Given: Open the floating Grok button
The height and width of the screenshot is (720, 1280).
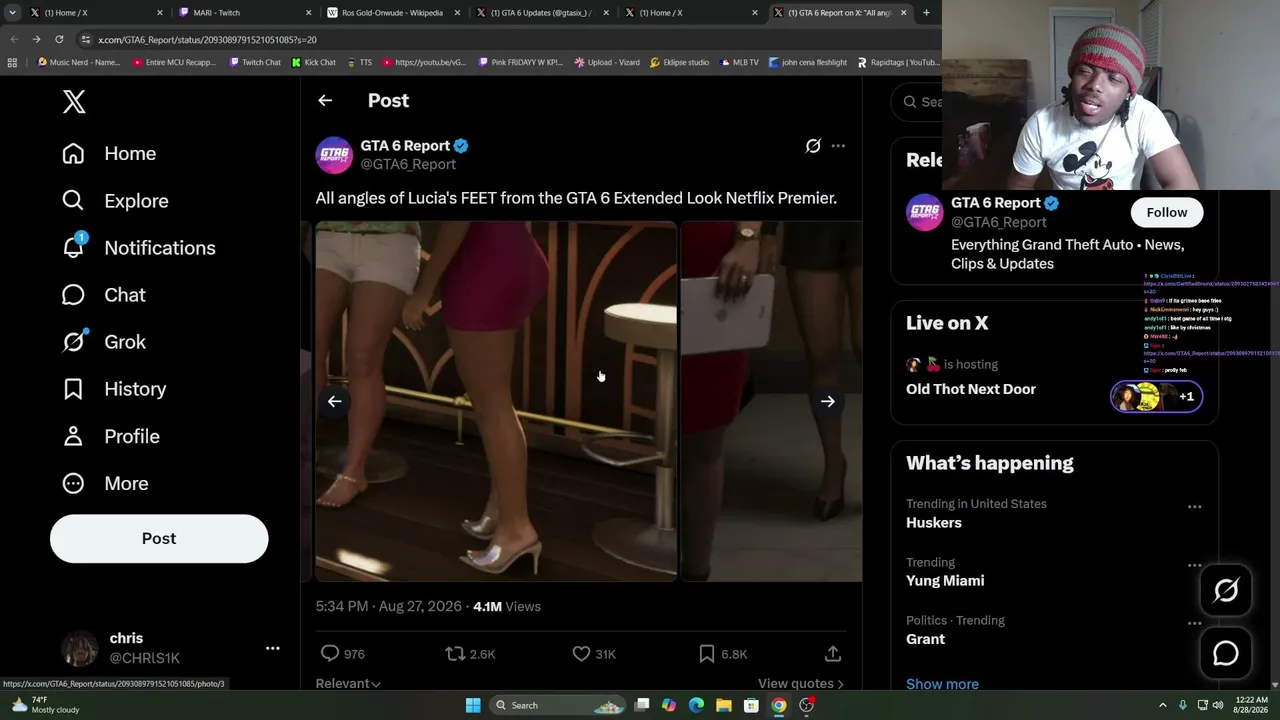Looking at the screenshot, I should pos(1226,590).
